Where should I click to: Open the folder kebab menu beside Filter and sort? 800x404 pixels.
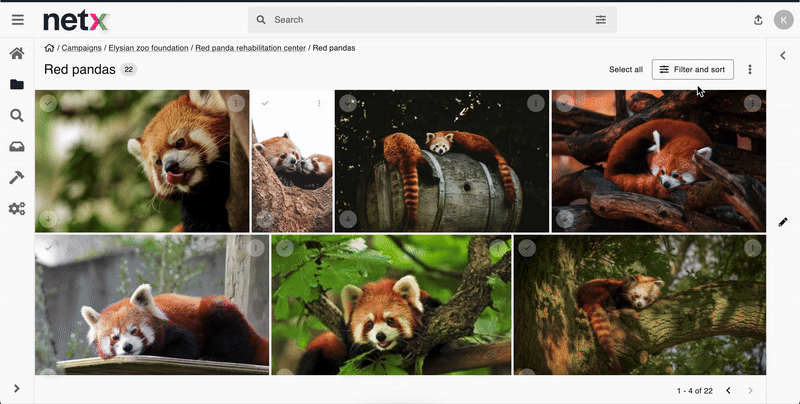point(750,70)
